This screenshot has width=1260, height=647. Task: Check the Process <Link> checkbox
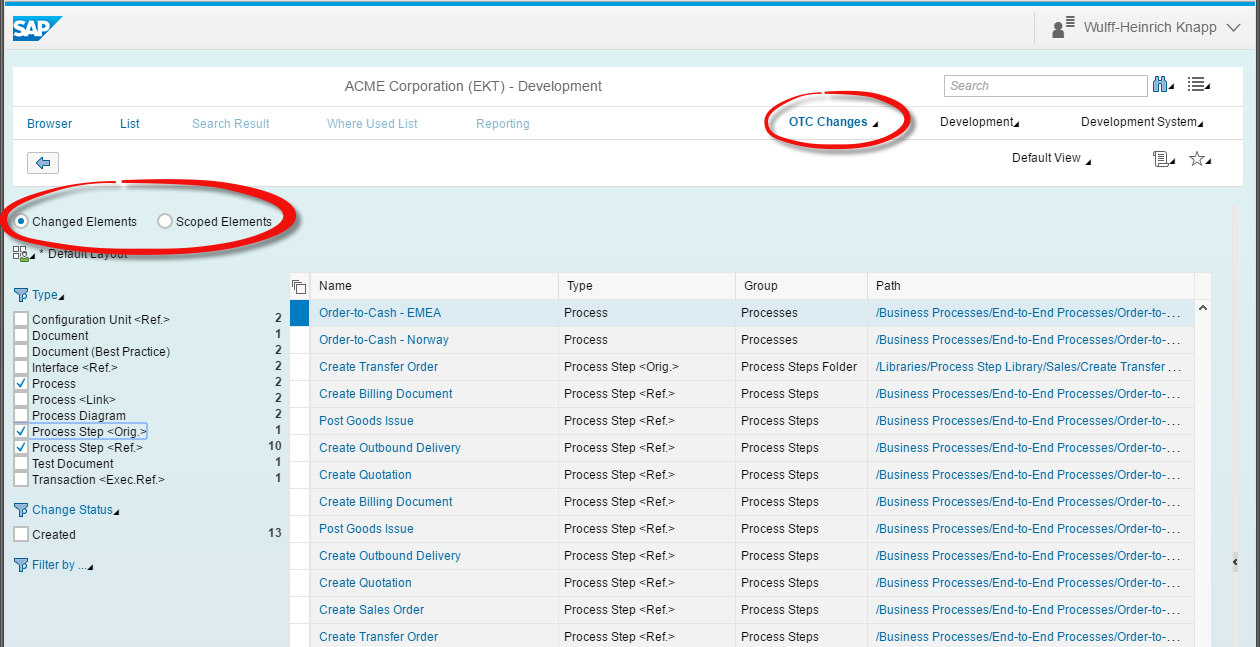click(21, 399)
